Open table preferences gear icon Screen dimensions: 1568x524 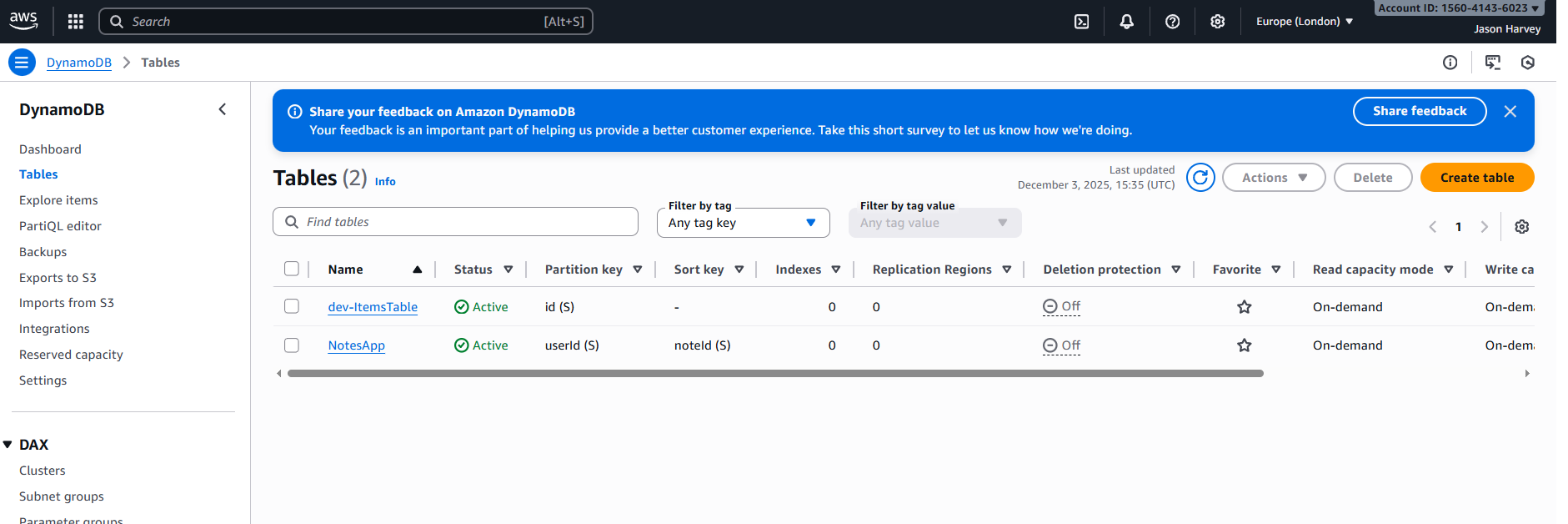coord(1521,227)
